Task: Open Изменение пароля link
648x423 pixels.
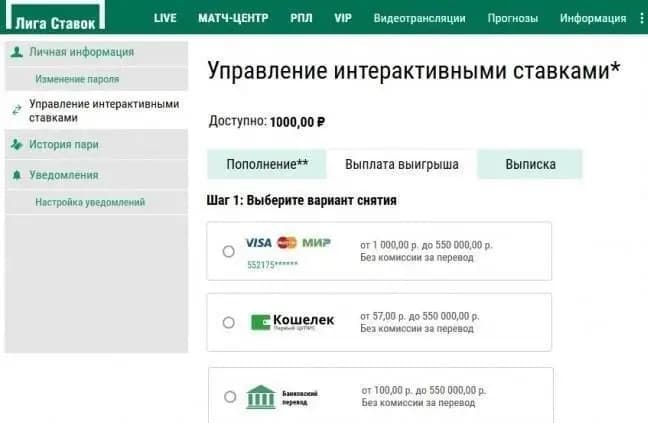Action: (77, 78)
